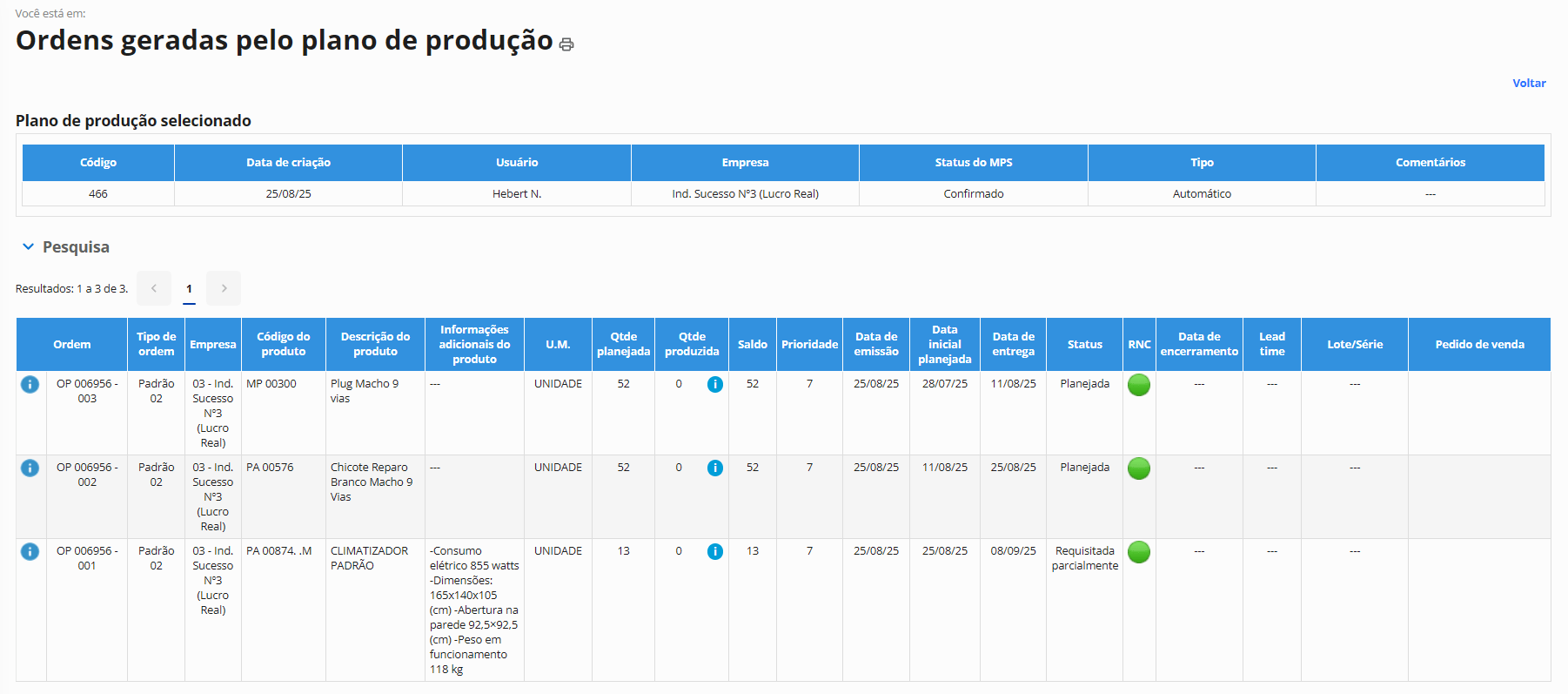The height and width of the screenshot is (694, 1568).
Task: Select page 1 in pagination
Action: (189, 288)
